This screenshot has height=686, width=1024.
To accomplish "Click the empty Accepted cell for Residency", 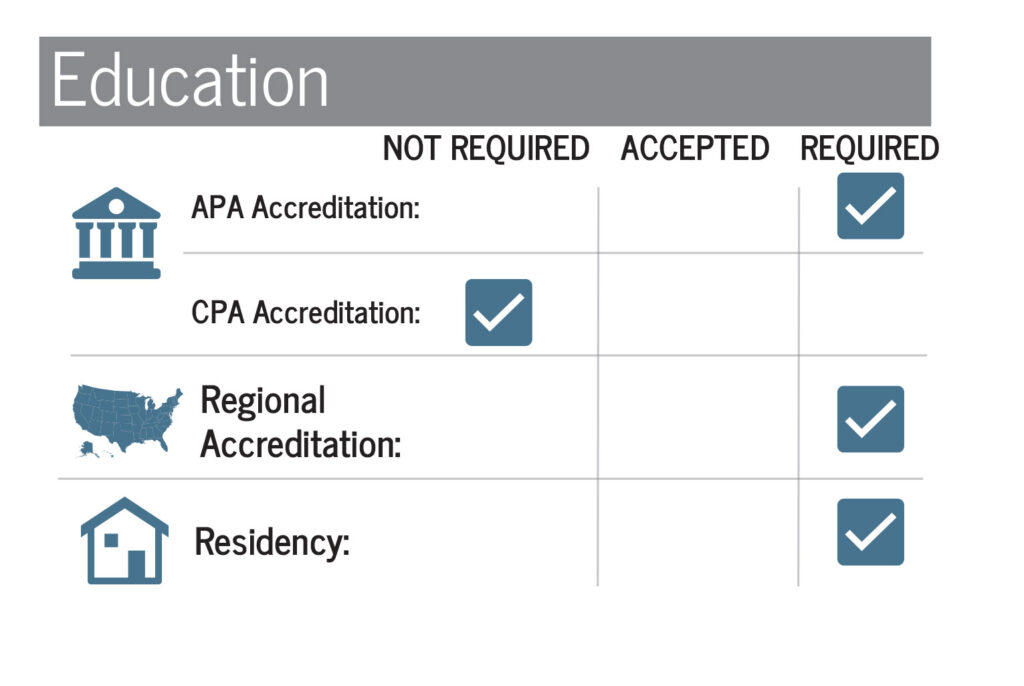I will click(x=698, y=532).
